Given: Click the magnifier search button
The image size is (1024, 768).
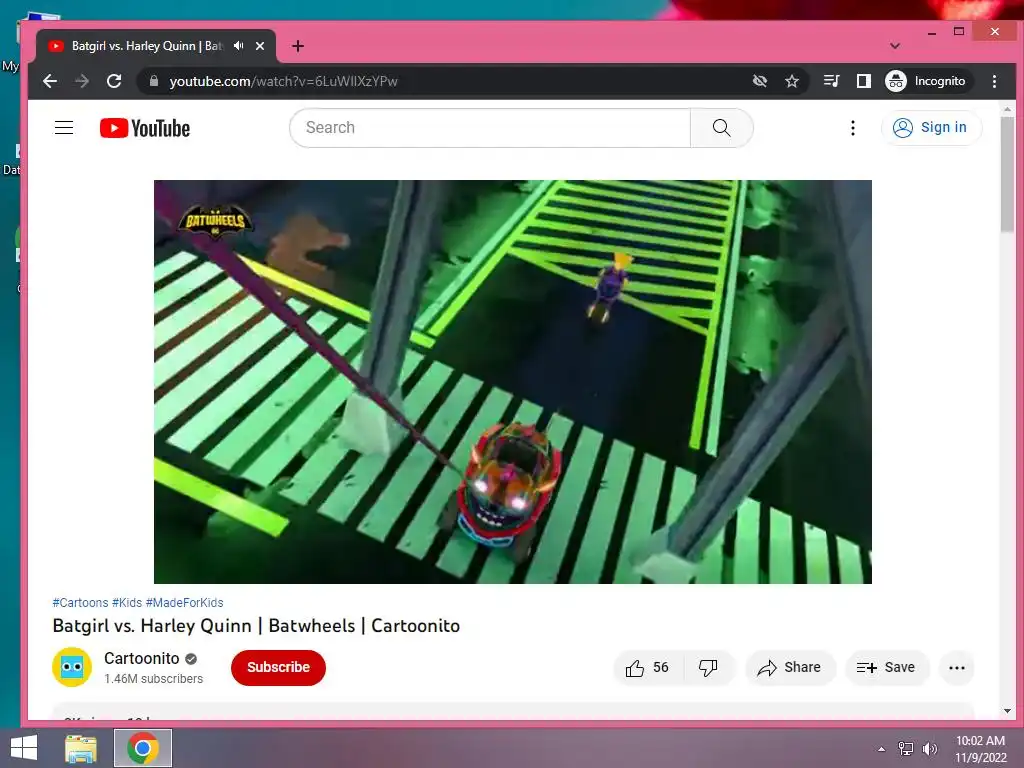Looking at the screenshot, I should click(722, 127).
